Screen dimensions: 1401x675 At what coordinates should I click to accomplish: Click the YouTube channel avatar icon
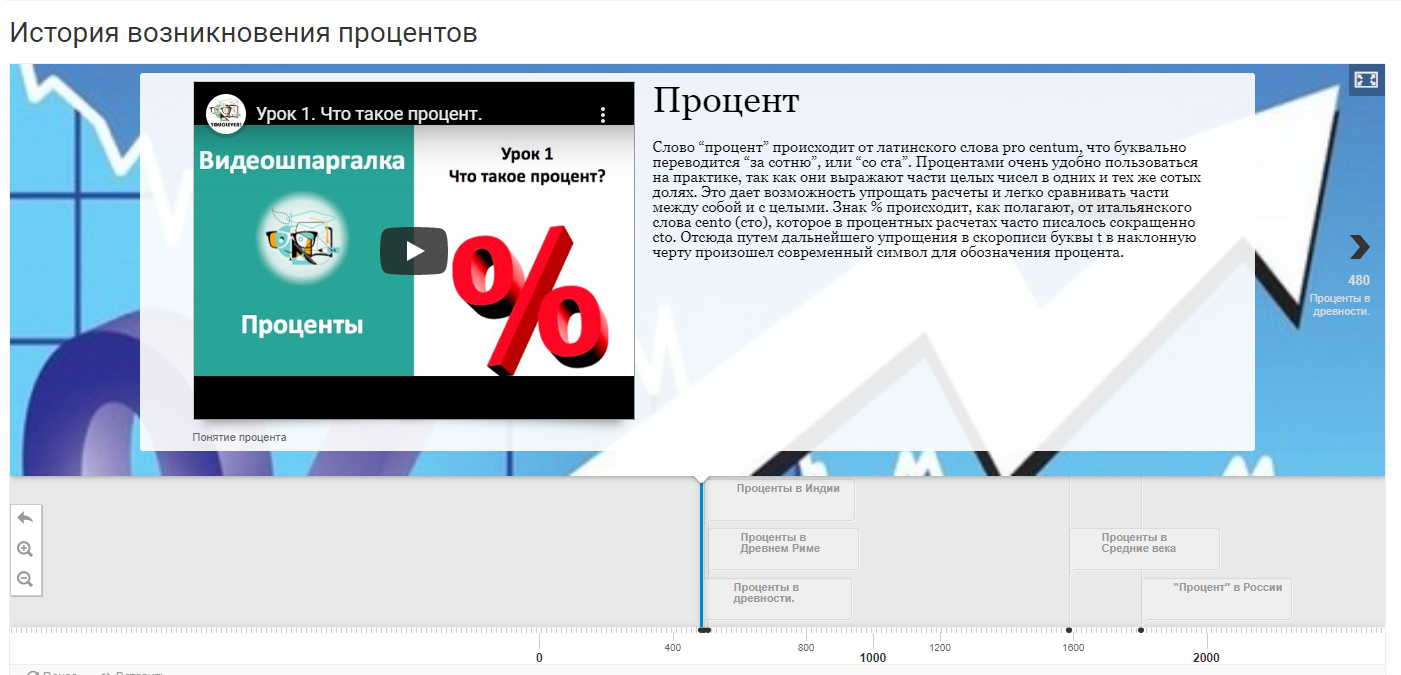226,114
